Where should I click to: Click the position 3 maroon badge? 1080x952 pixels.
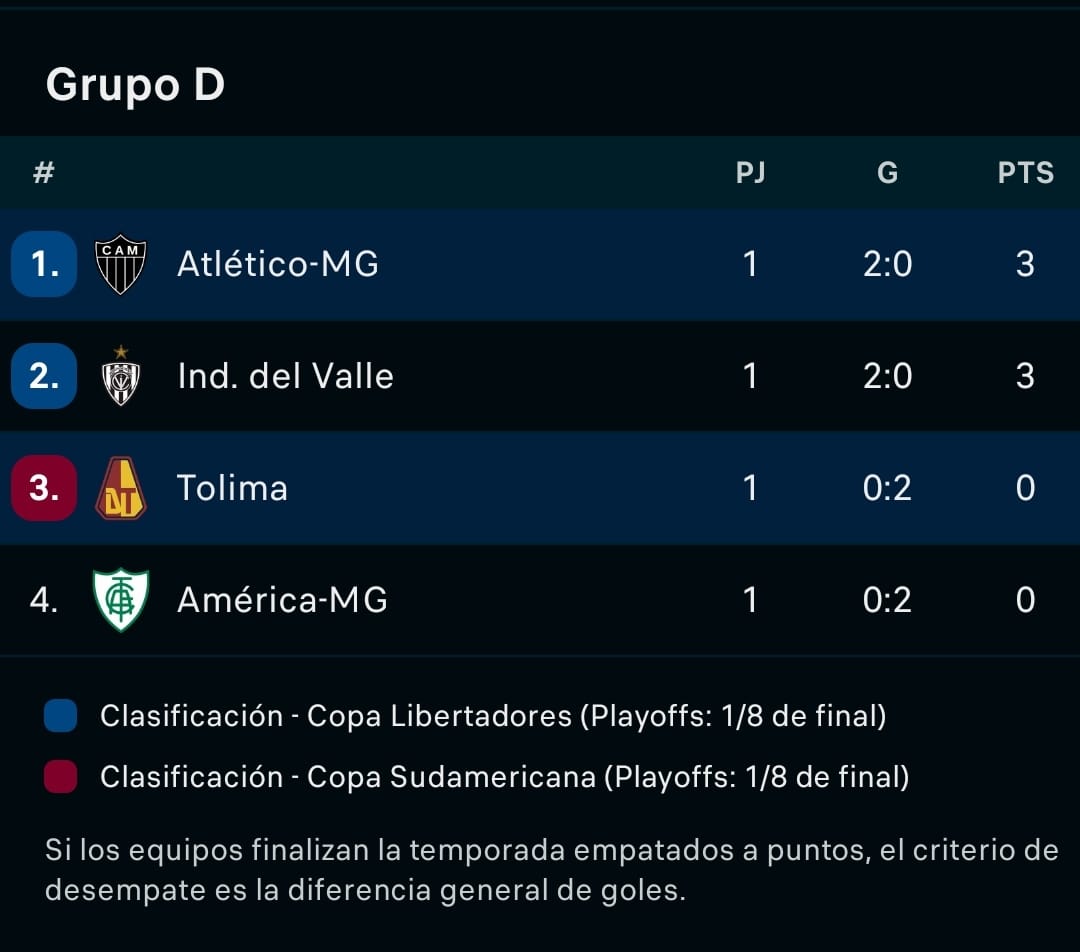pyautogui.click(x=44, y=489)
